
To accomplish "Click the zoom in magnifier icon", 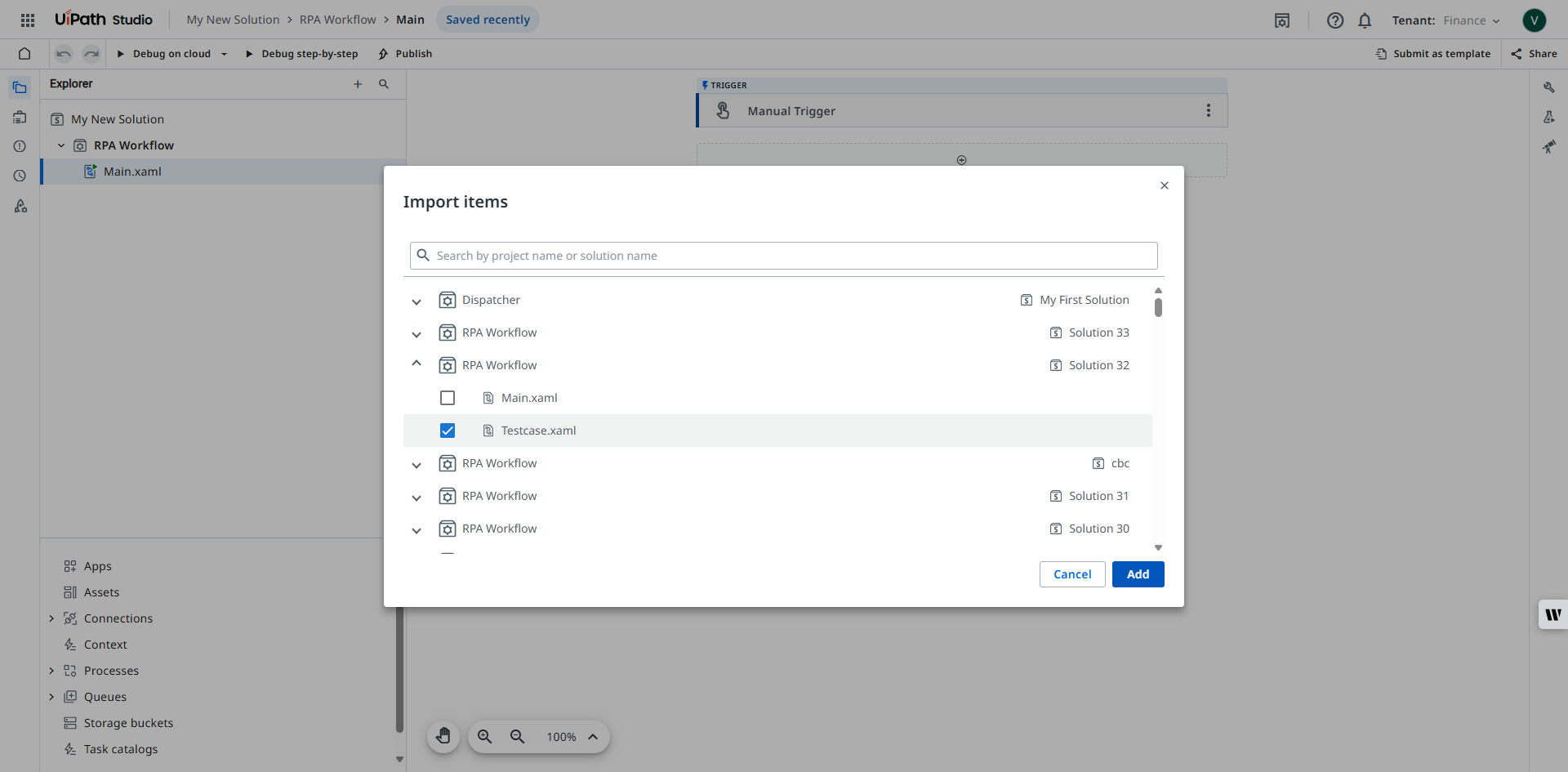I will [484, 737].
